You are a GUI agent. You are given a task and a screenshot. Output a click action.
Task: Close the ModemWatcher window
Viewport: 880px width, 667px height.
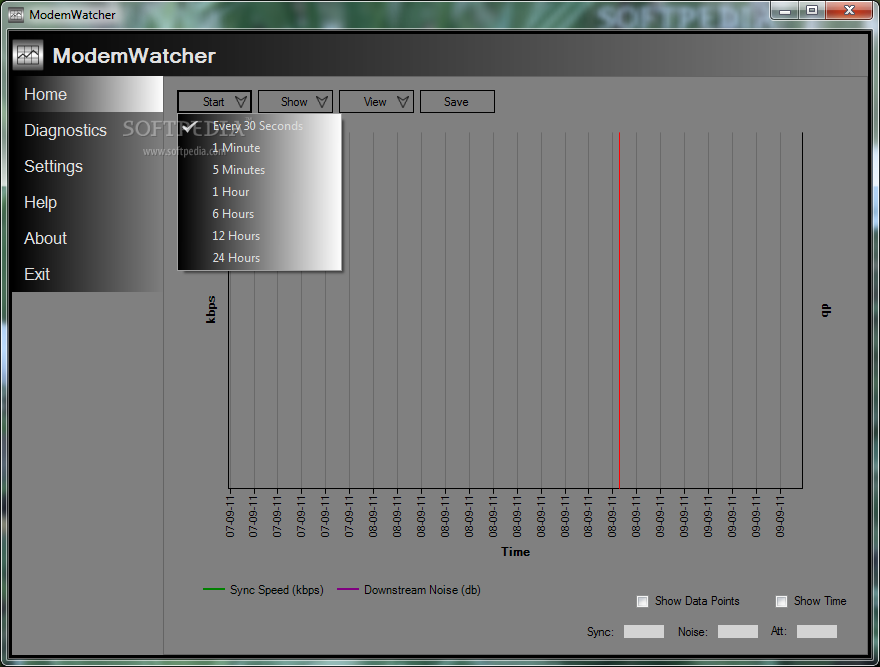click(849, 11)
